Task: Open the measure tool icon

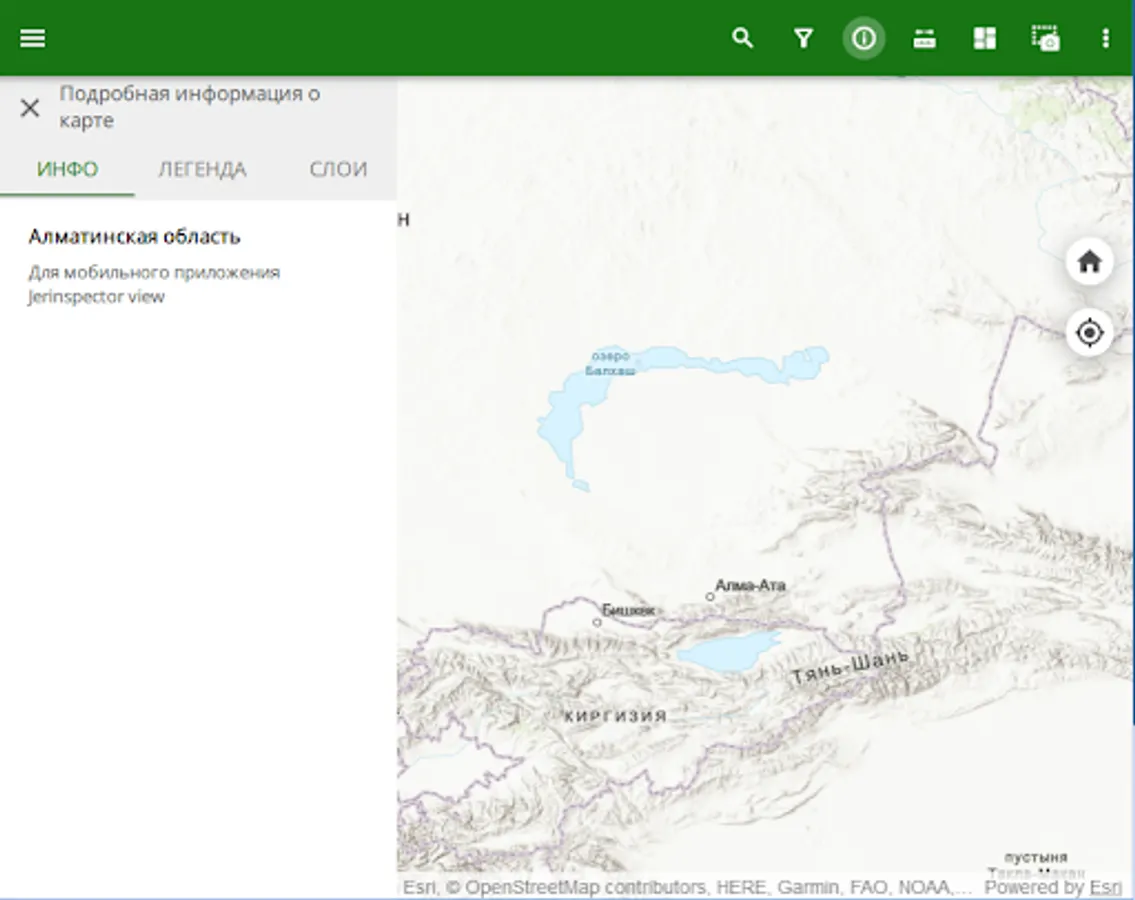Action: [x=924, y=38]
